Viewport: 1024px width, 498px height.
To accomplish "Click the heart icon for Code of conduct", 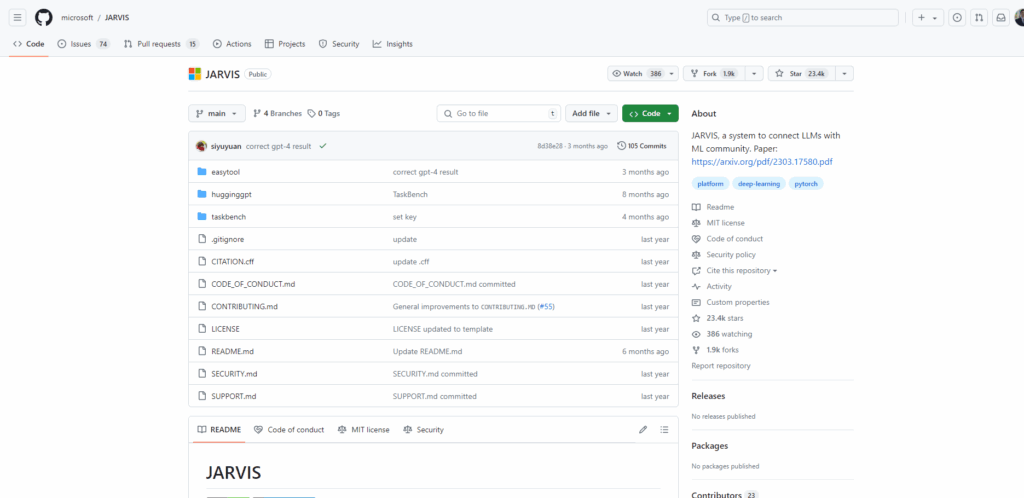I will click(x=696, y=239).
